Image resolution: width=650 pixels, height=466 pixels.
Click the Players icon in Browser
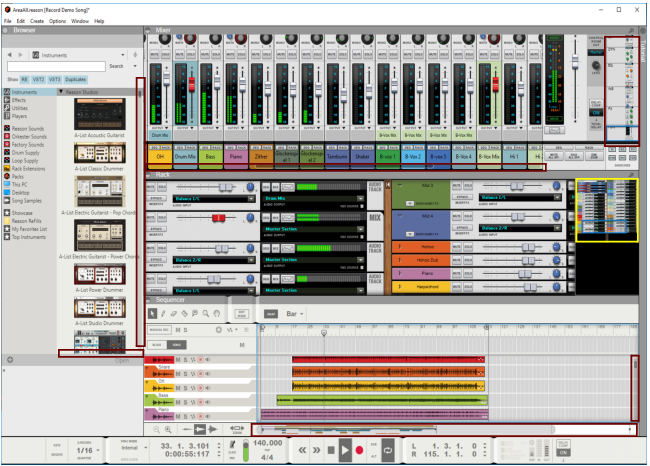(x=7, y=116)
